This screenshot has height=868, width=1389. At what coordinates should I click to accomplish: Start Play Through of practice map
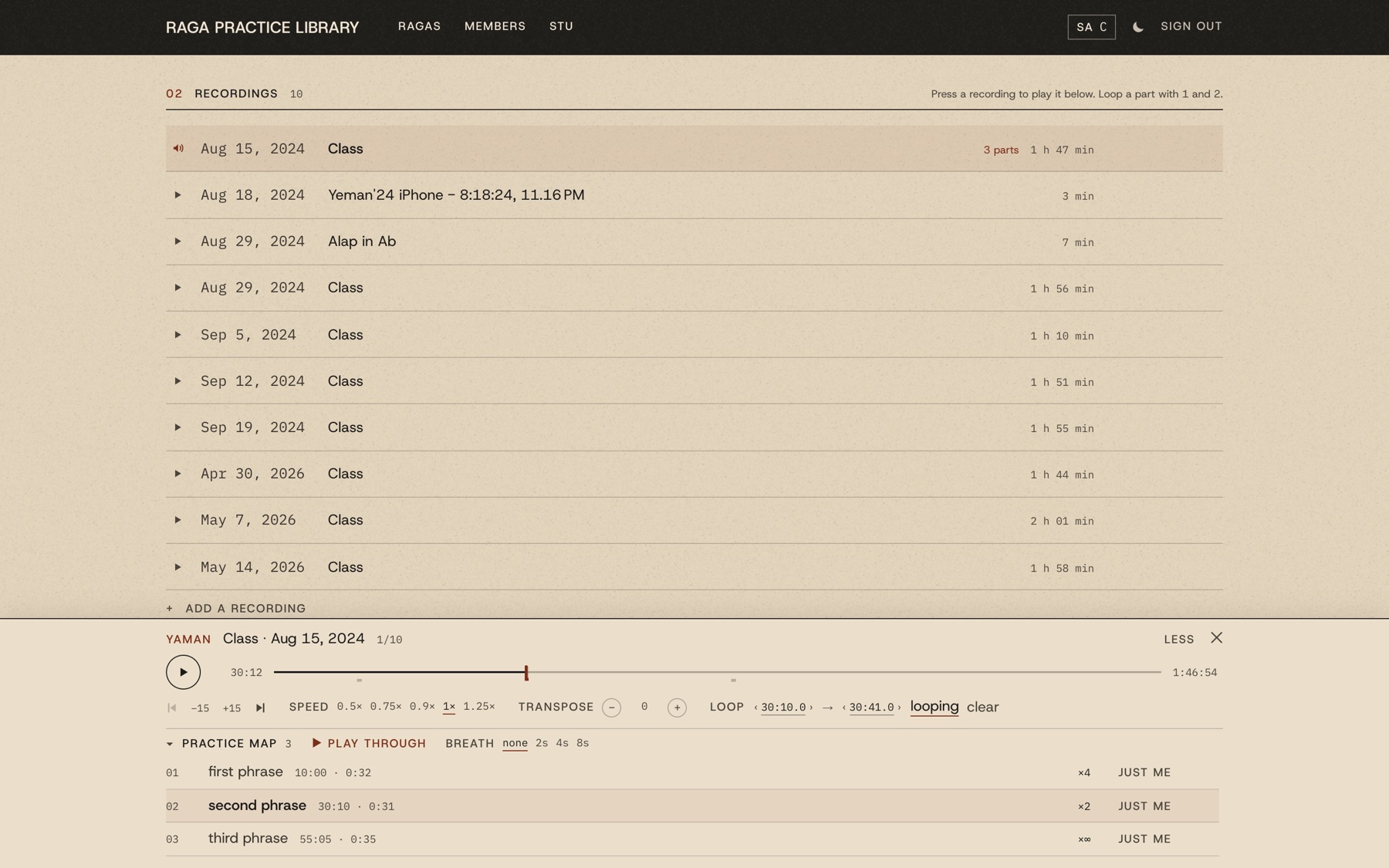(x=369, y=744)
